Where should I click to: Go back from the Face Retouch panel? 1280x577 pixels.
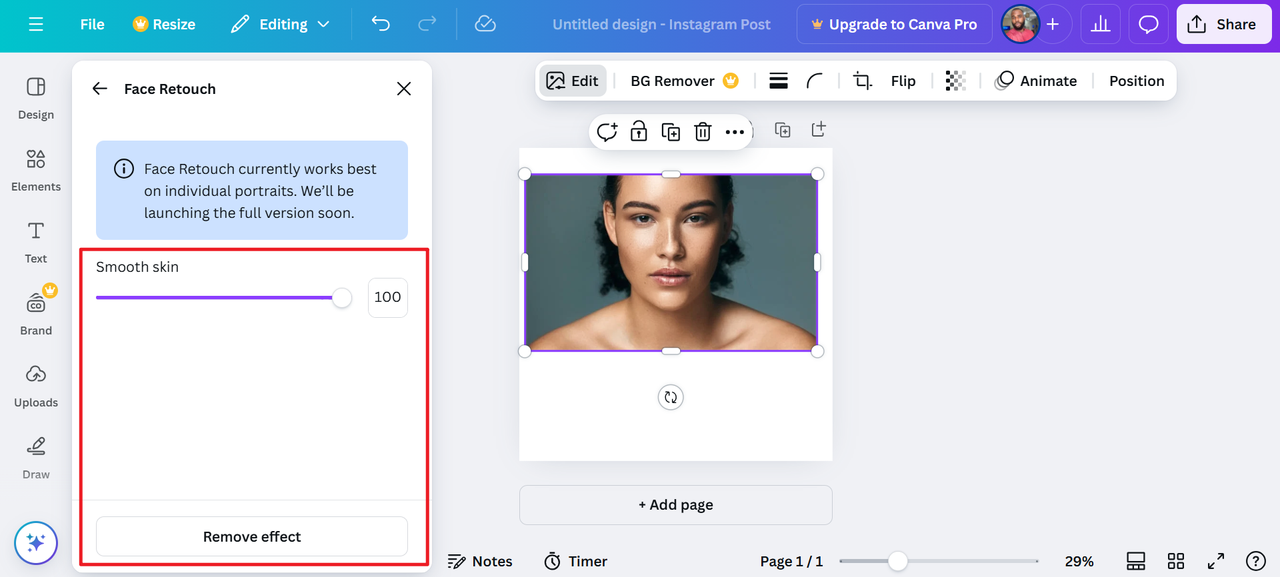pyautogui.click(x=100, y=89)
